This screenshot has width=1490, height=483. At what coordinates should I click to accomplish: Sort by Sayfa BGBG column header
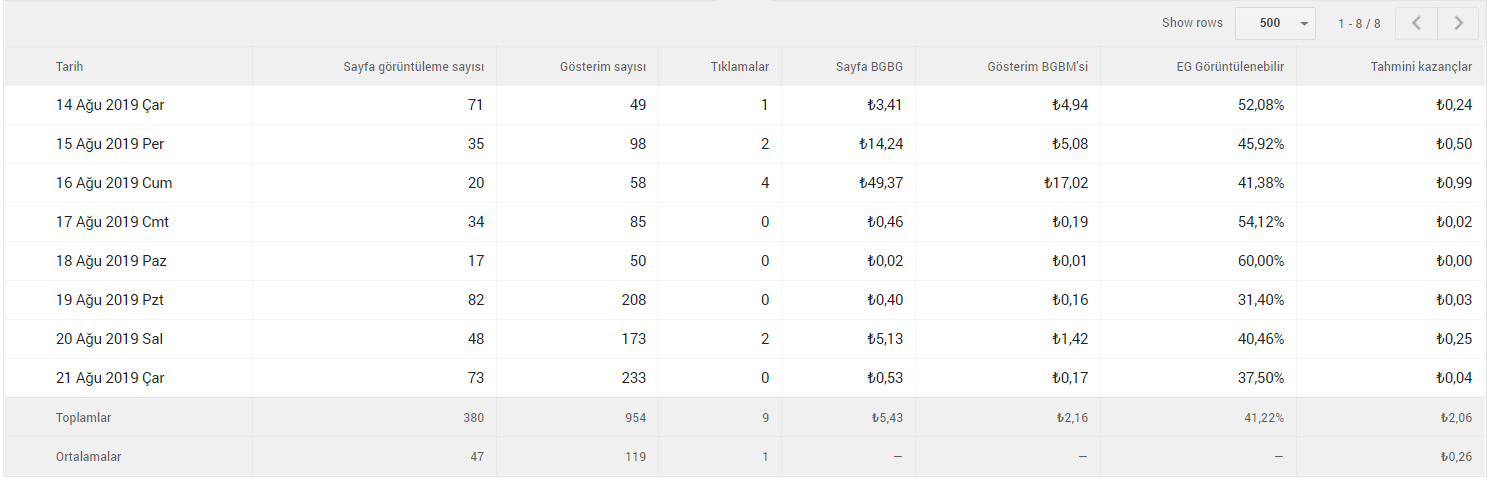coord(869,67)
